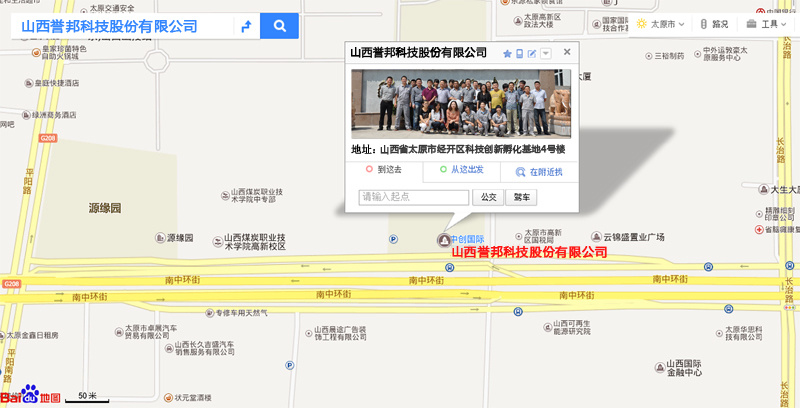Click the 太原交通安全 label at top
800x408 pixels.
[112, 9]
